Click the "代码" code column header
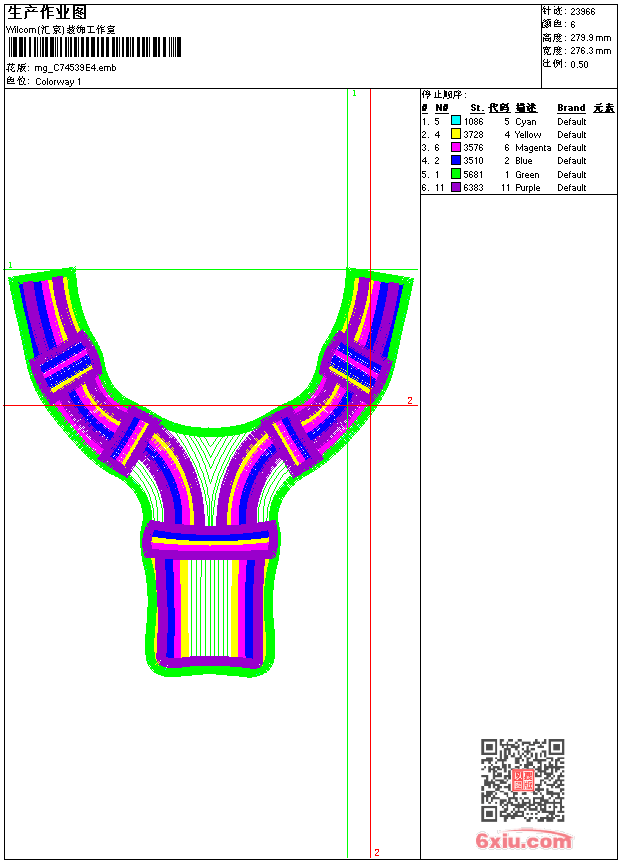 499,108
